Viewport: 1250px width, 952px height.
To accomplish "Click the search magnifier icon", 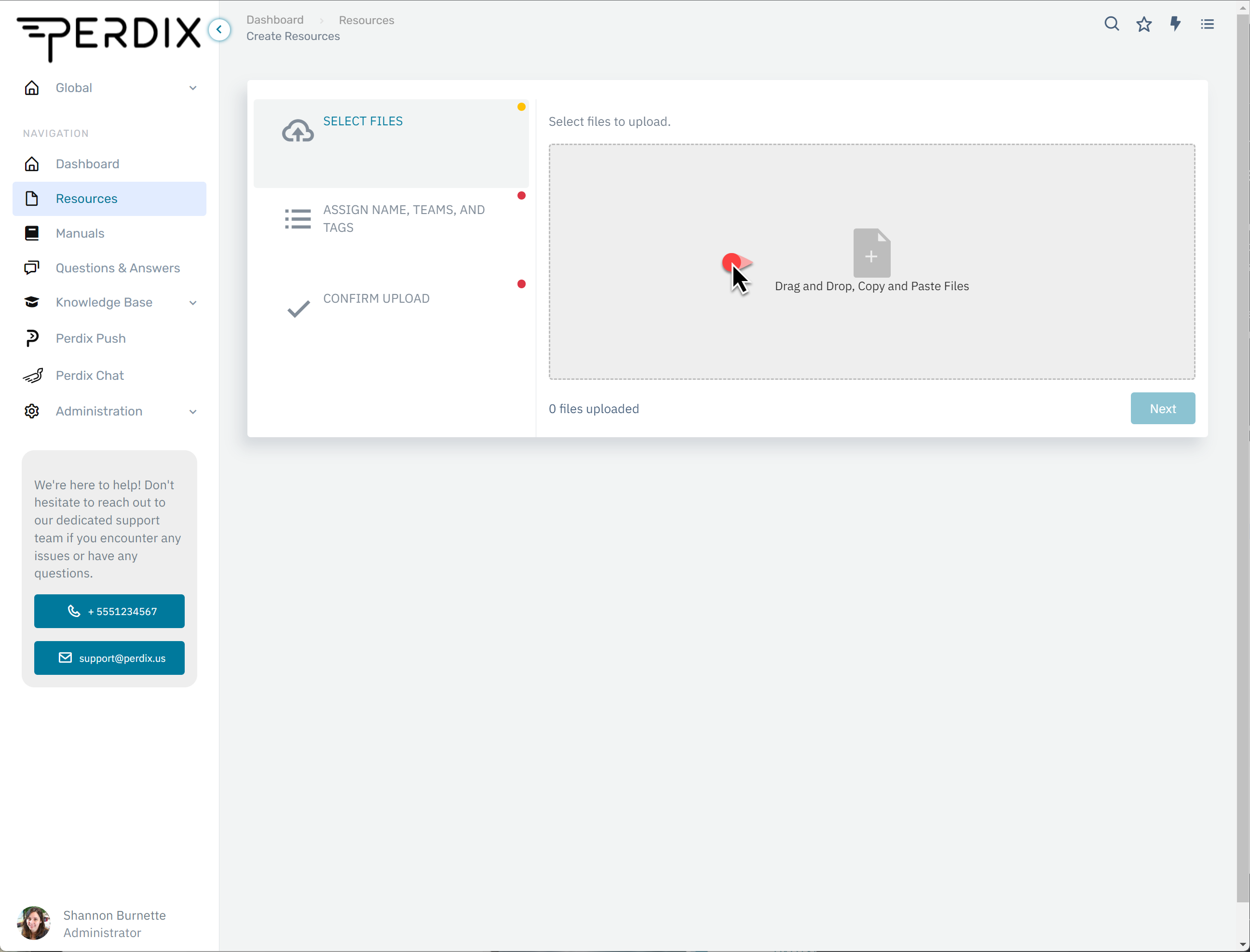I will pos(1111,24).
